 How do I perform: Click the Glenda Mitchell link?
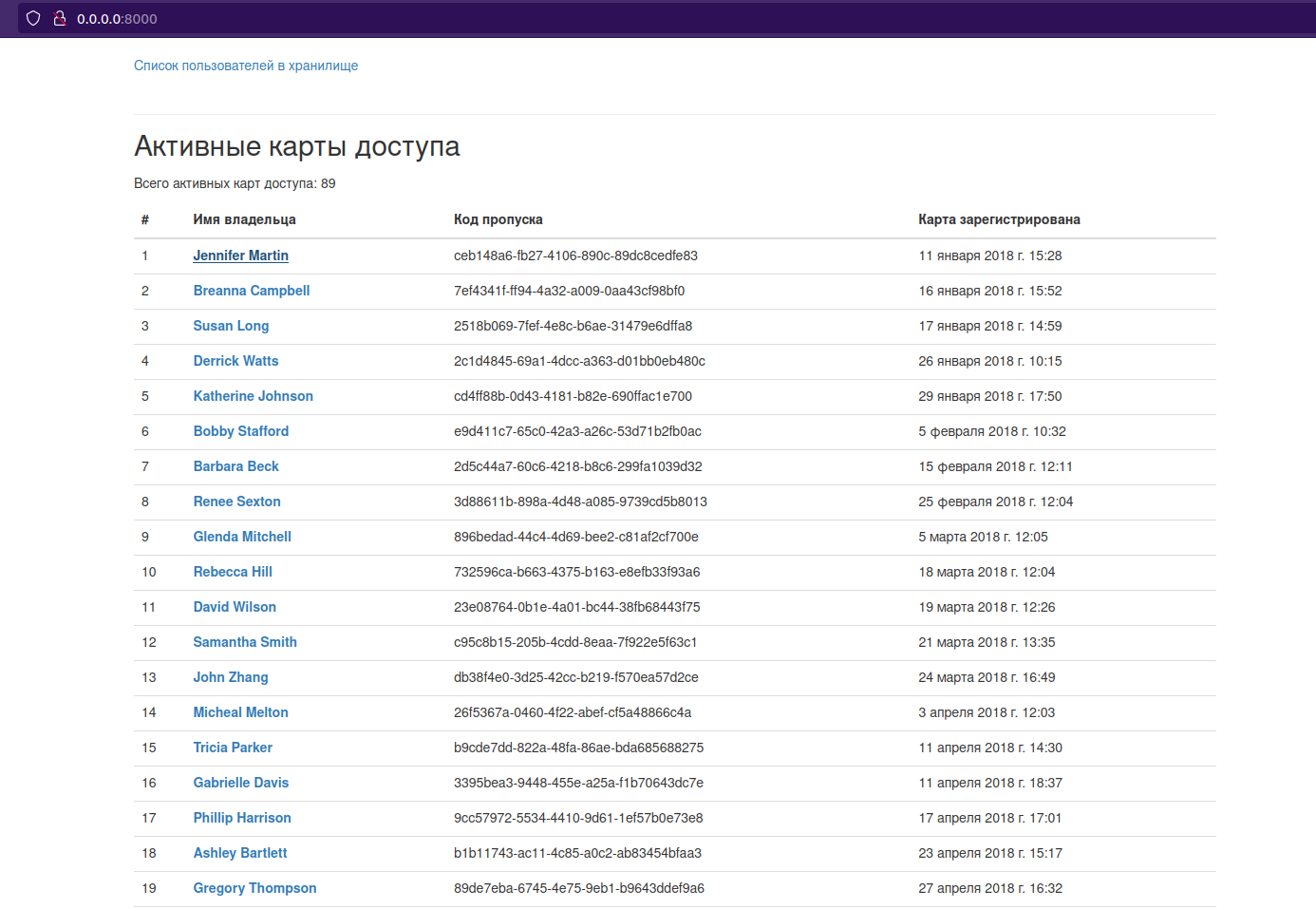point(241,536)
